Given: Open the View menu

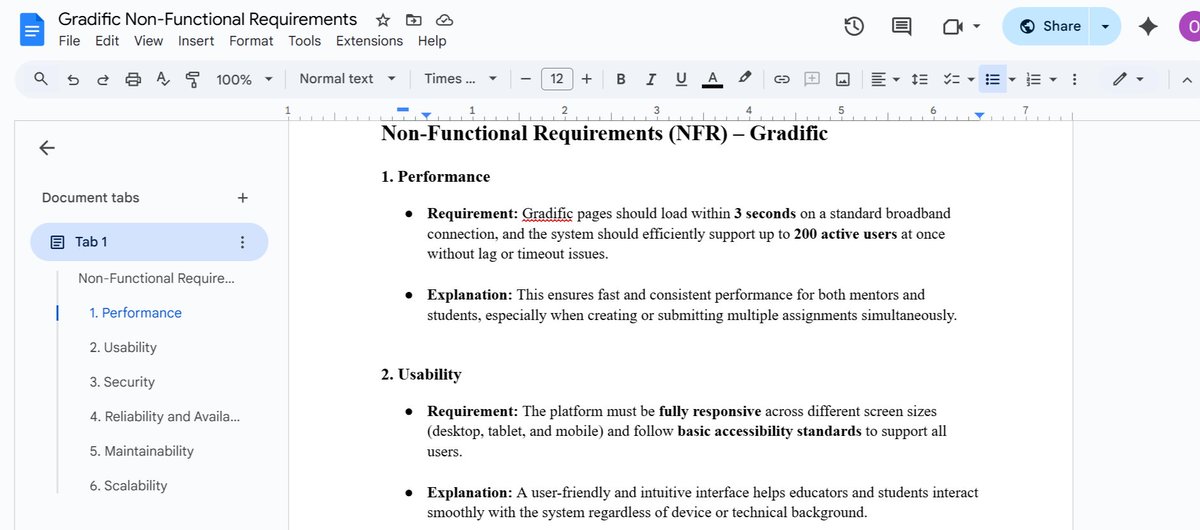Looking at the screenshot, I should pyautogui.click(x=148, y=41).
